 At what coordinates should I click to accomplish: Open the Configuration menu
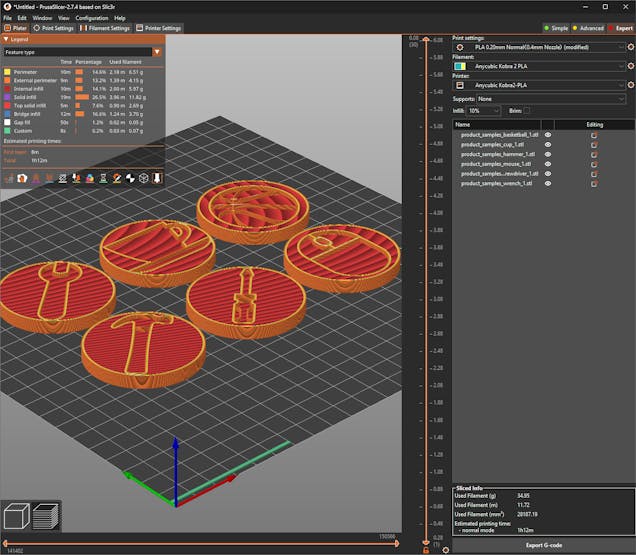[x=92, y=18]
